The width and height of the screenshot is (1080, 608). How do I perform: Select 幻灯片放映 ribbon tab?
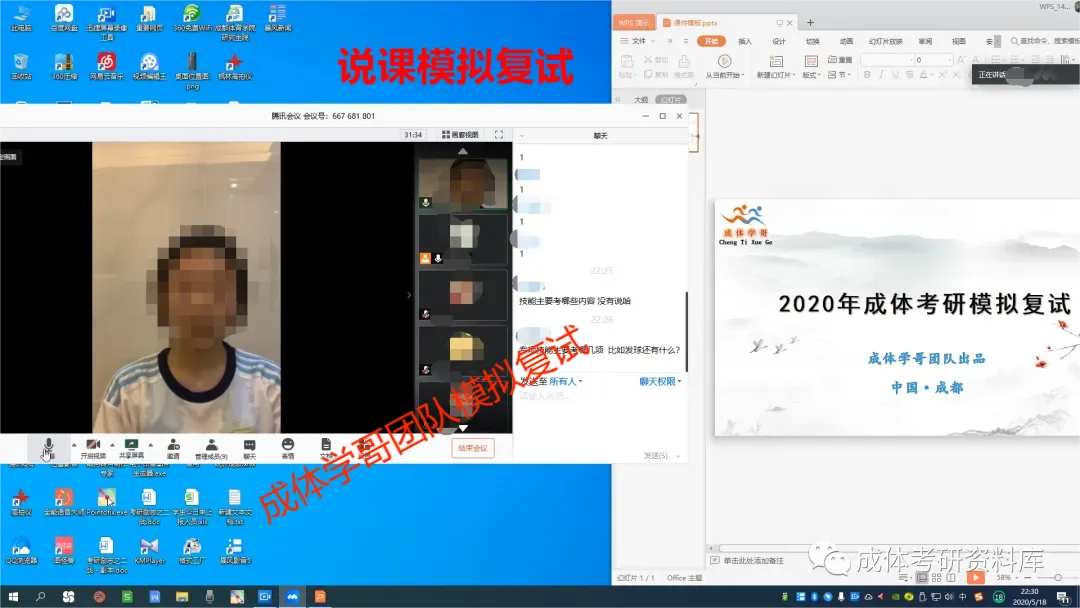click(886, 41)
